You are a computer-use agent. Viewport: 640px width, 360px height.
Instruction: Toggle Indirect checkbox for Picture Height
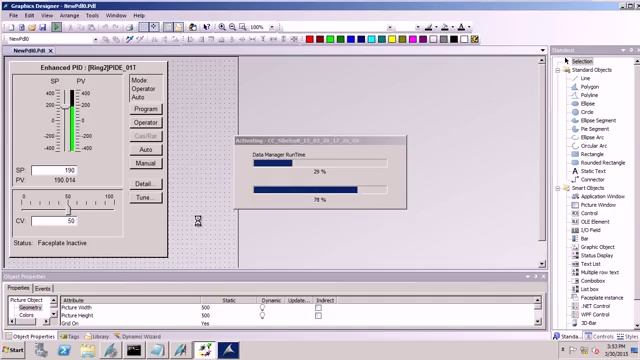coord(318,316)
